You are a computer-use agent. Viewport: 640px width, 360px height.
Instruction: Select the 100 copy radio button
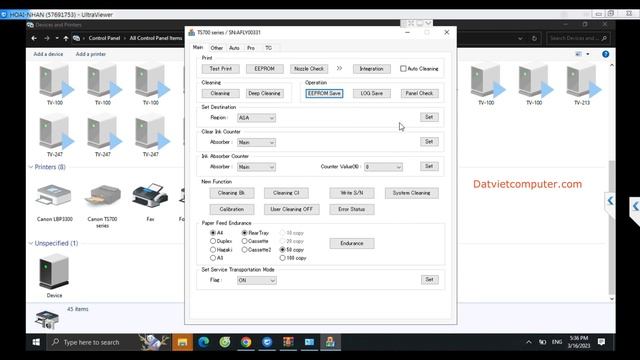[x=282, y=258]
